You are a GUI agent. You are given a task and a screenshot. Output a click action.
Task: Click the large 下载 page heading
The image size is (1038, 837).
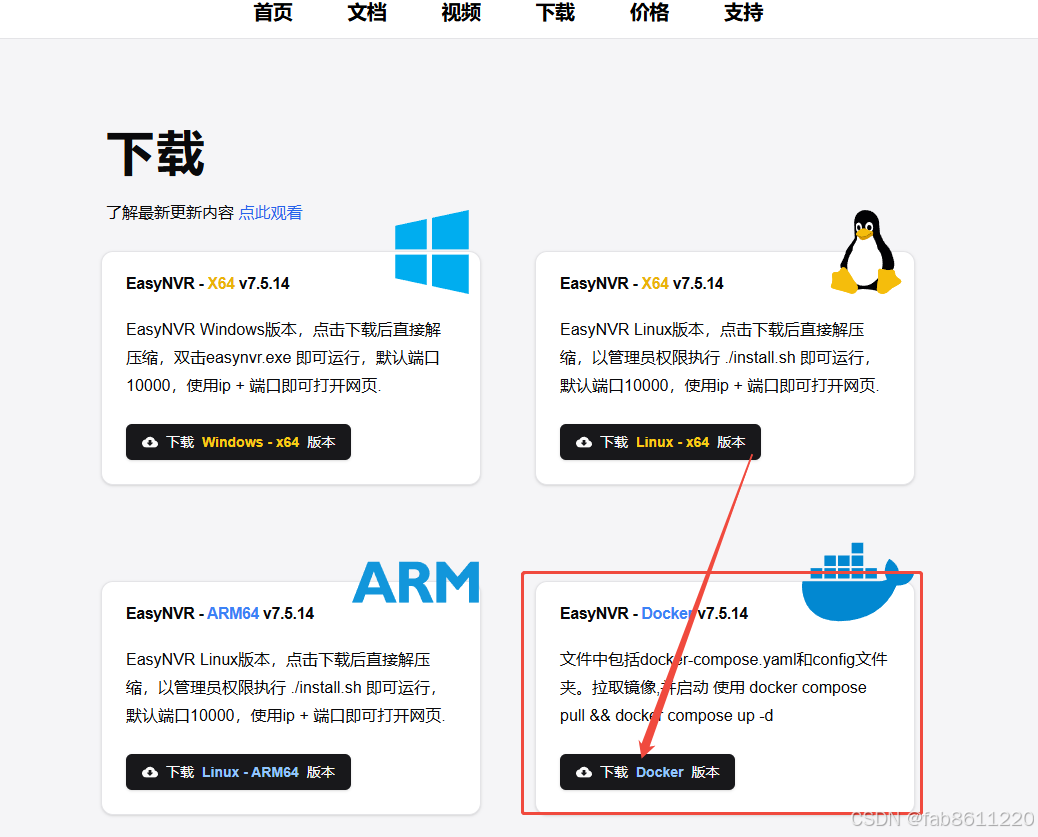[x=156, y=154]
